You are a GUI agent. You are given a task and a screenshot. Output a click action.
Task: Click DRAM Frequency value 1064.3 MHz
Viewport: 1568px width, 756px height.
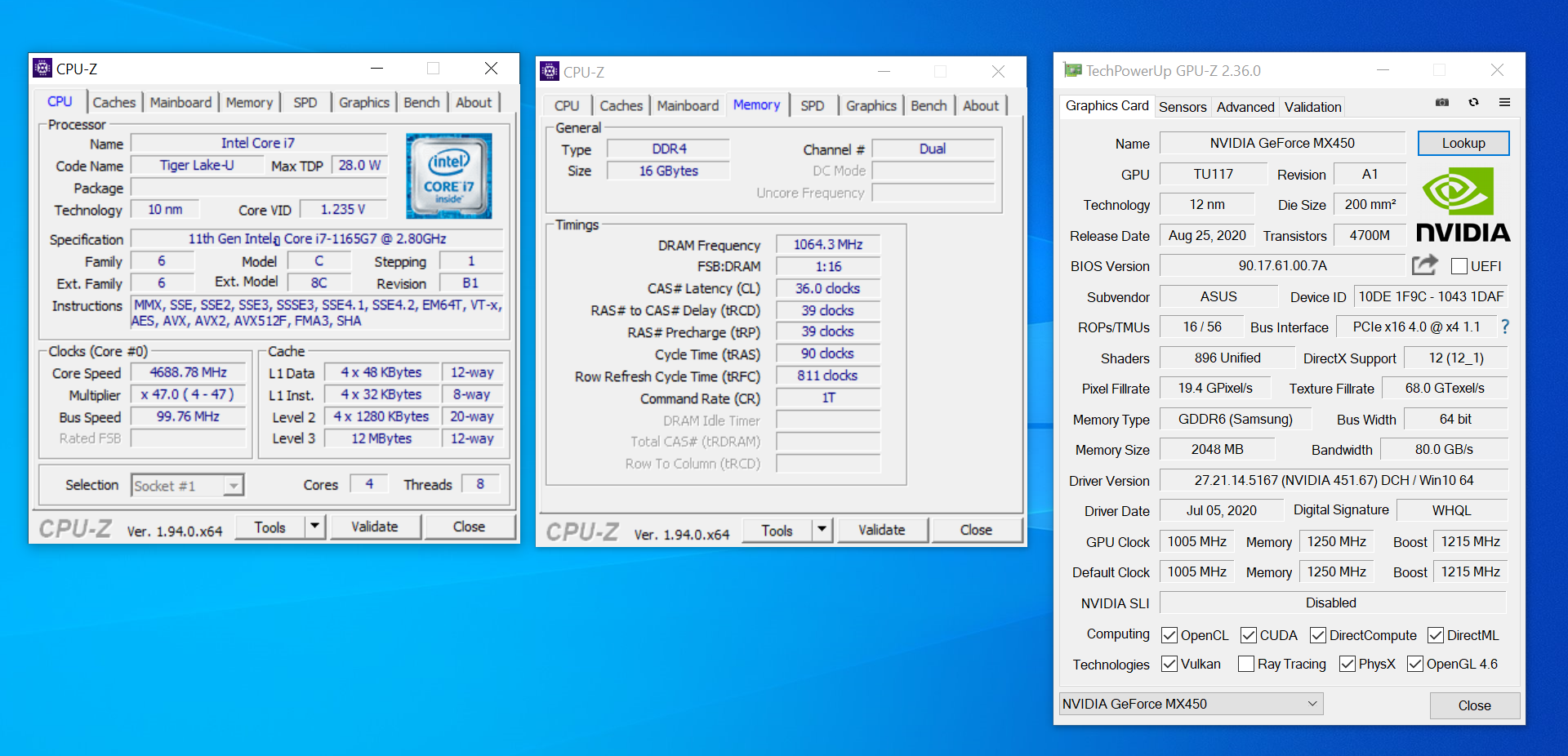click(828, 244)
